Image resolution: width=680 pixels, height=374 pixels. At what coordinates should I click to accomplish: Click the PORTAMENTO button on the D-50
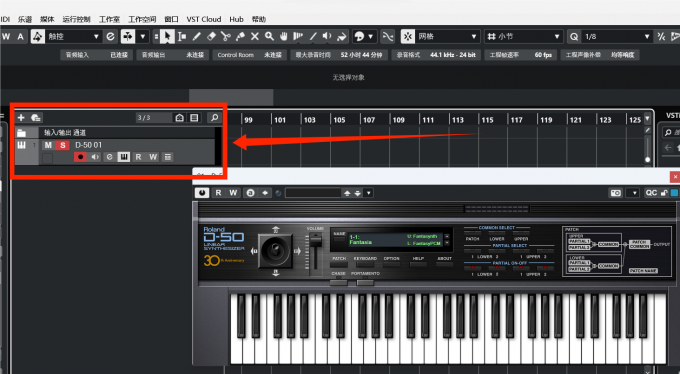click(365, 282)
